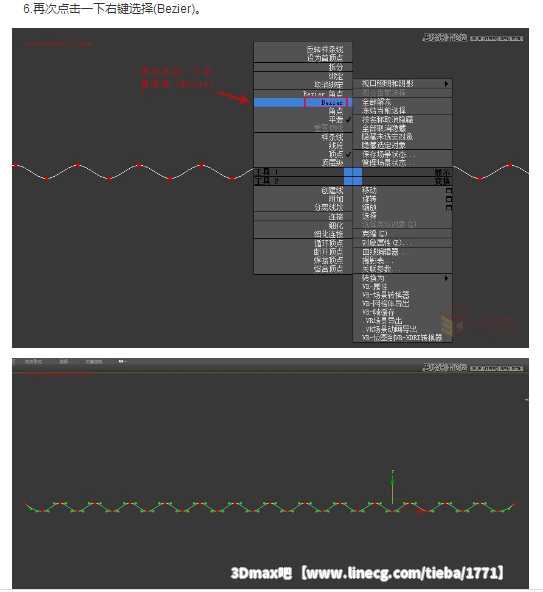Viewport: 543px width, 592px height.
Task: Choose VR-网格体导出 entry
Action: pos(386,304)
